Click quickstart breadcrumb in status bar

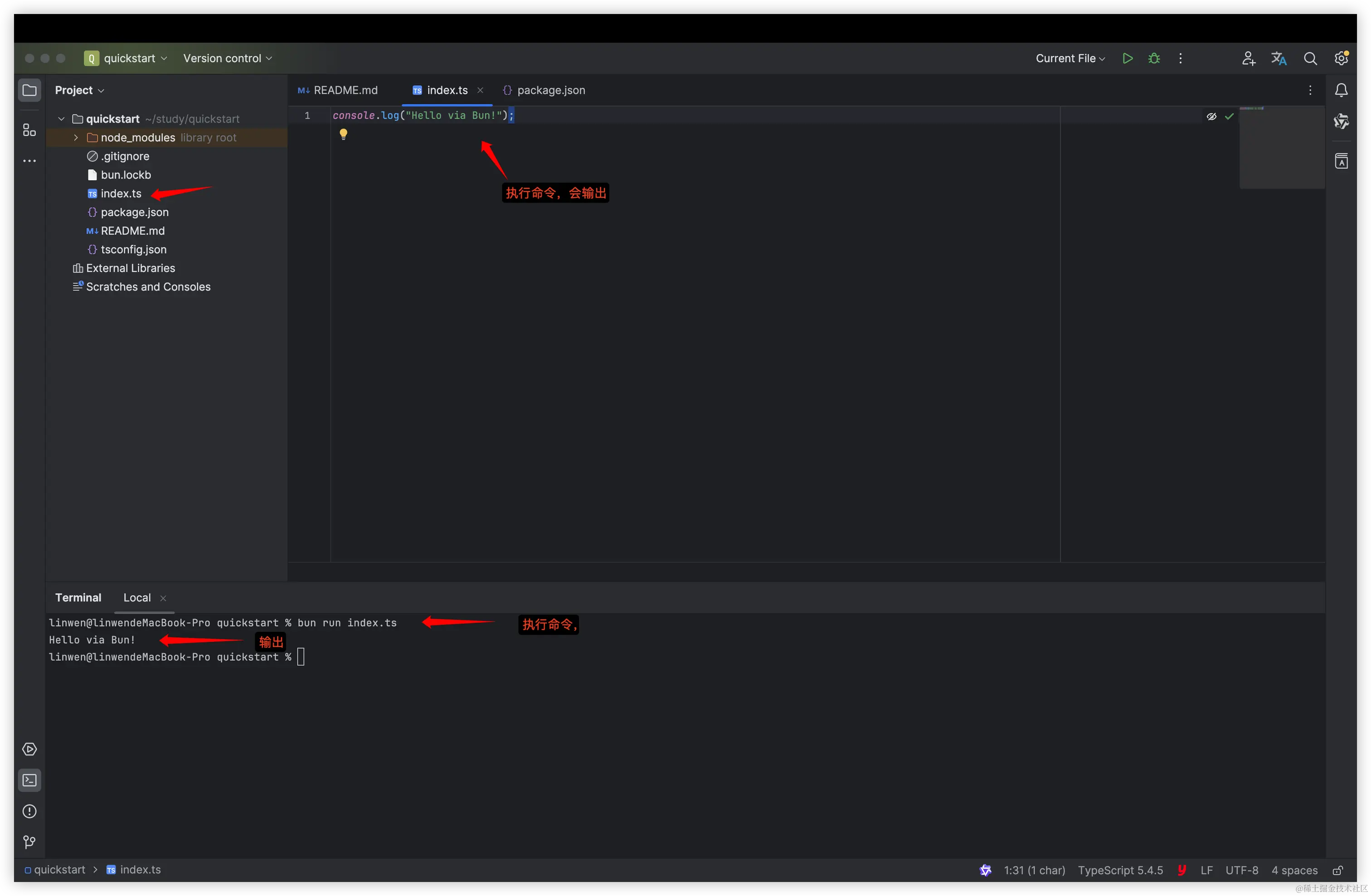pyautogui.click(x=54, y=870)
